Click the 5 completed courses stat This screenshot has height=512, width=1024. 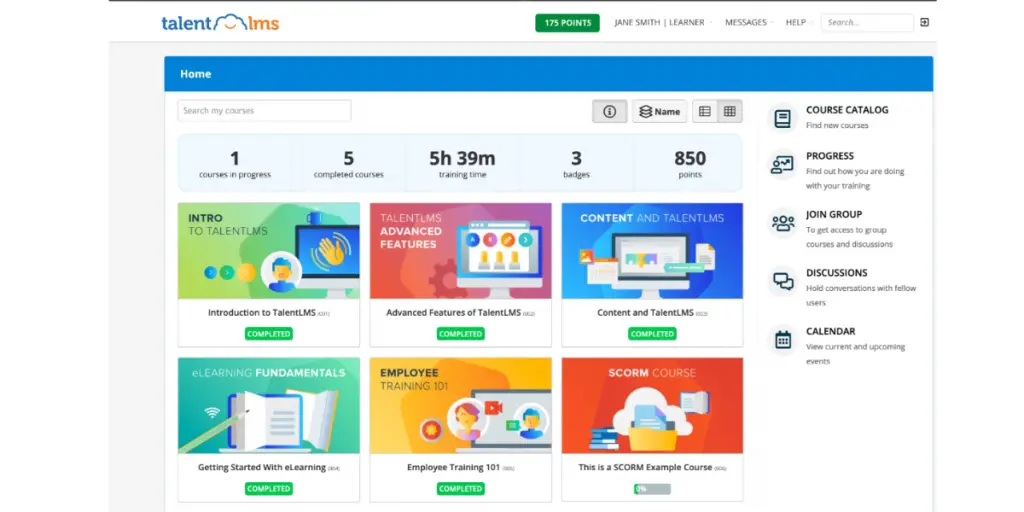coord(349,164)
